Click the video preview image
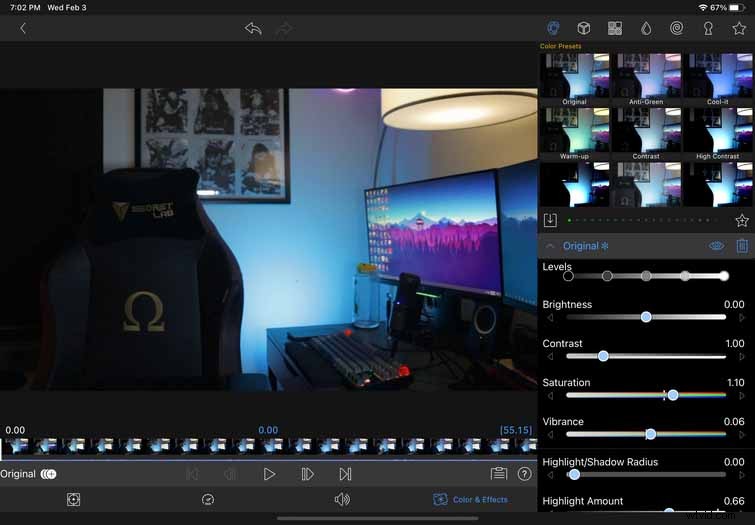Image resolution: width=755 pixels, height=525 pixels. coord(269,239)
